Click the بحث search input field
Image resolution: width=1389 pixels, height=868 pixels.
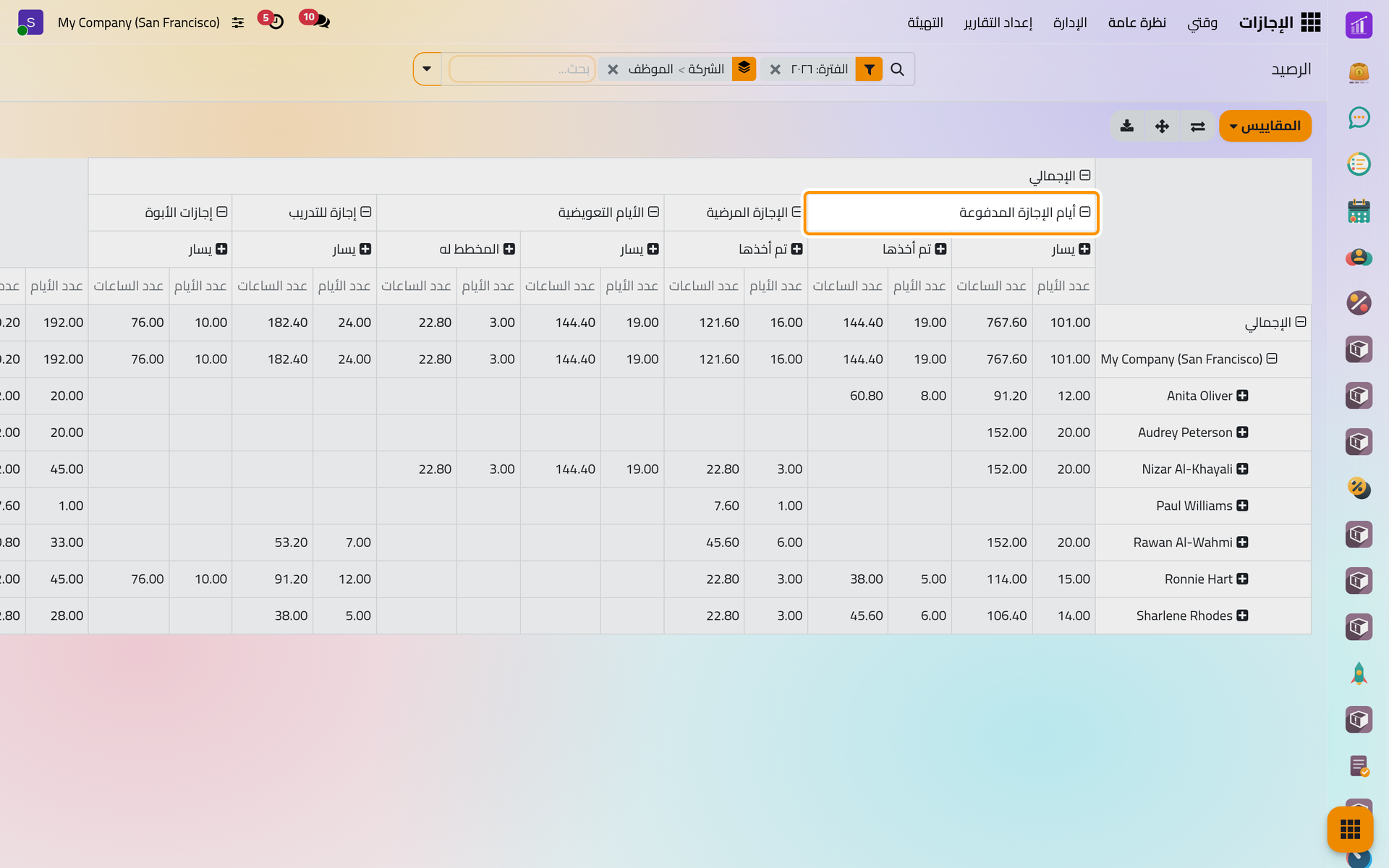pos(522,69)
